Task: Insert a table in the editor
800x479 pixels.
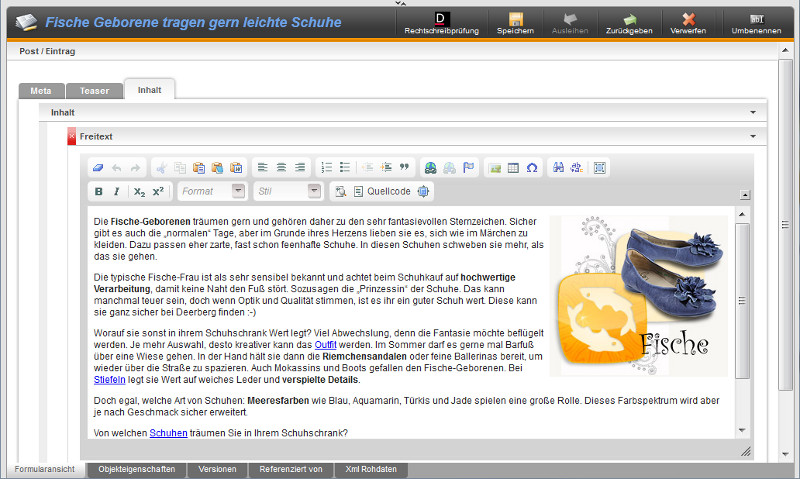Action: point(513,168)
